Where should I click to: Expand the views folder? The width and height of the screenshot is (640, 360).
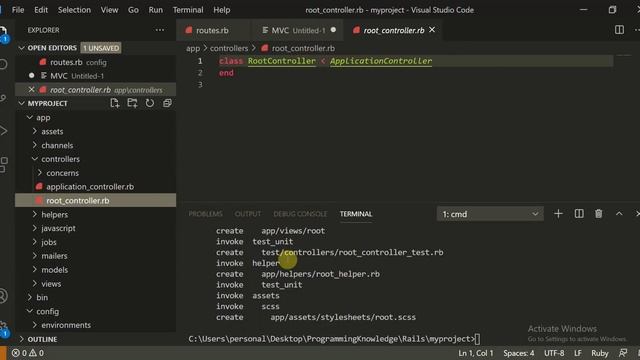(x=96, y=284)
